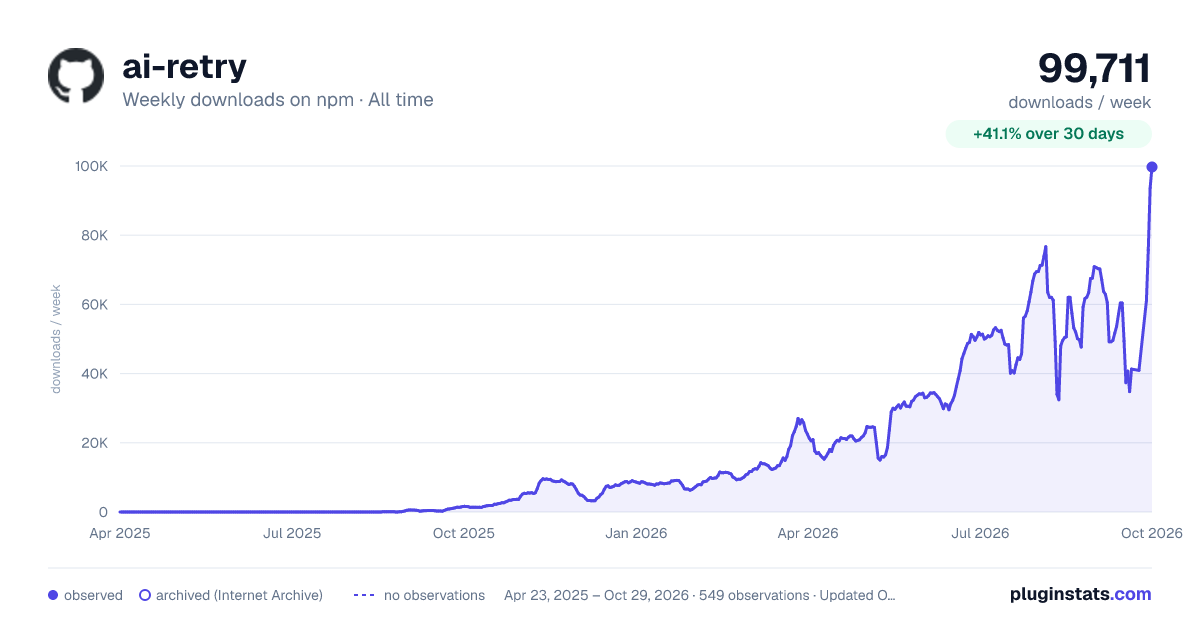Screen dimensions: 1200x630
Task: Click the Oct 2026 x-axis label
Action: pyautogui.click(x=1152, y=533)
